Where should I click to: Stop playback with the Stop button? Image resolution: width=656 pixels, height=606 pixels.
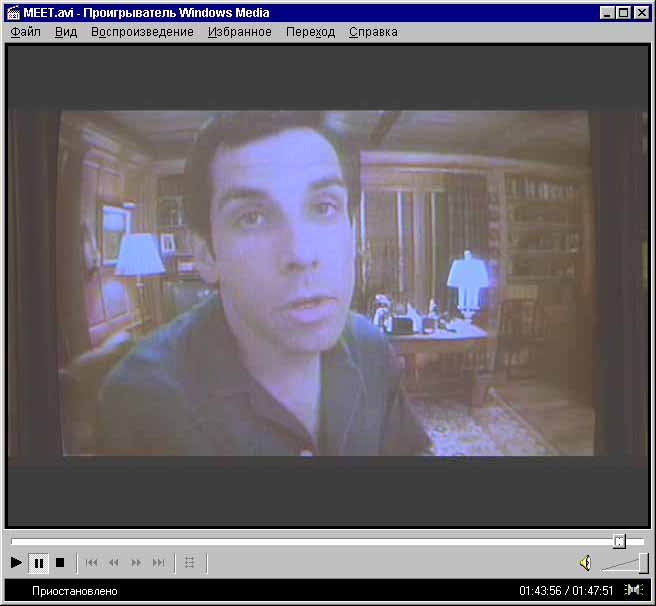60,563
